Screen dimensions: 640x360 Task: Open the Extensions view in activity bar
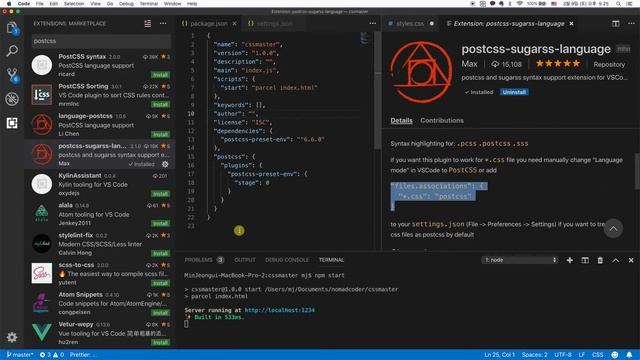point(12,123)
